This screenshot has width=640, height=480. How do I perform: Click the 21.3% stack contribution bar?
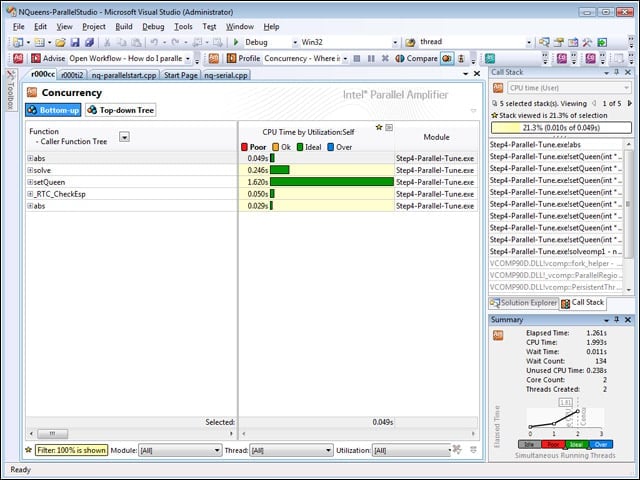click(x=561, y=128)
